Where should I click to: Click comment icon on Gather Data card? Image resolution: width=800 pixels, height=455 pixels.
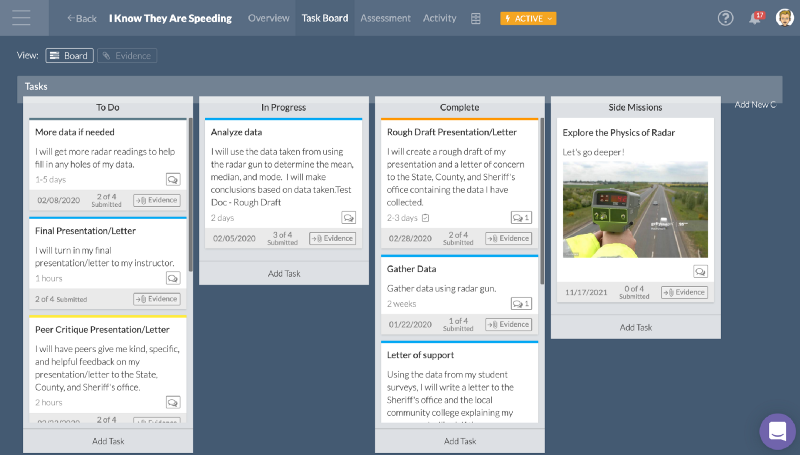click(x=520, y=303)
